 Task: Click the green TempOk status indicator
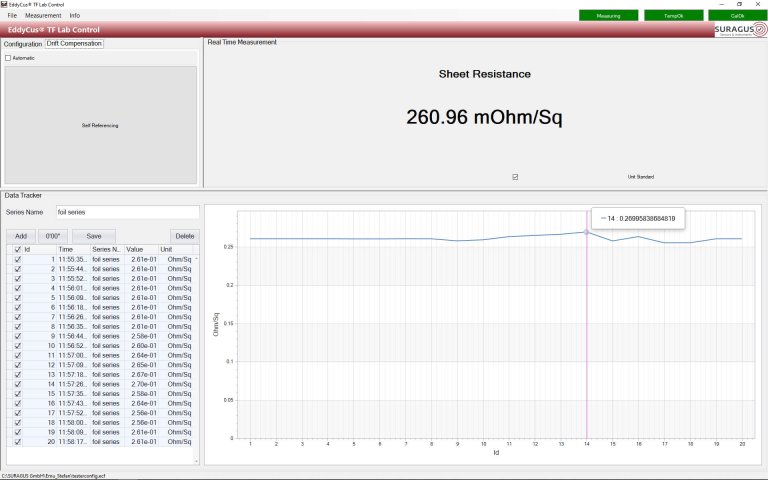pyautogui.click(x=672, y=16)
